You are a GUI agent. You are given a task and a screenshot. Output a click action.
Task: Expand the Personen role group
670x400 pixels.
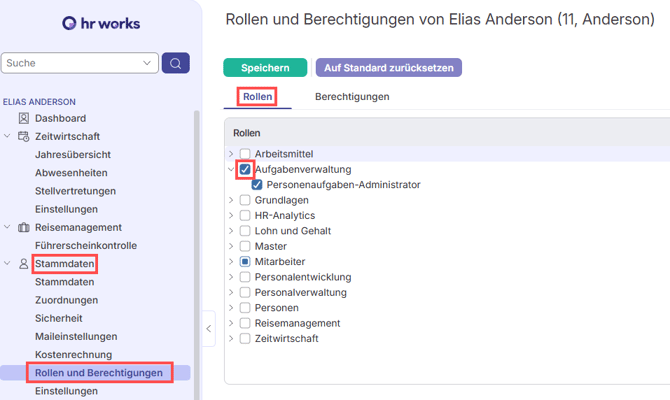pyautogui.click(x=231, y=308)
